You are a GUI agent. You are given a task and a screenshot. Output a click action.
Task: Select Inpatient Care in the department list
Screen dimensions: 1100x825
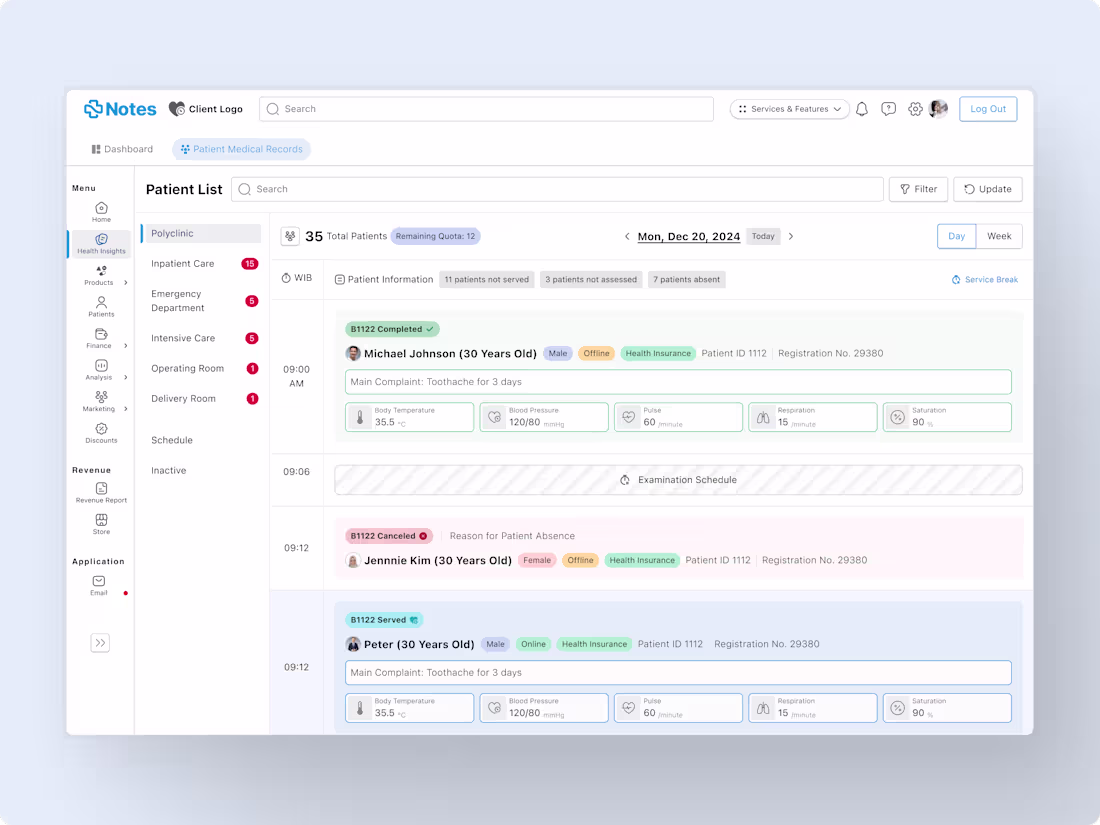pos(182,263)
